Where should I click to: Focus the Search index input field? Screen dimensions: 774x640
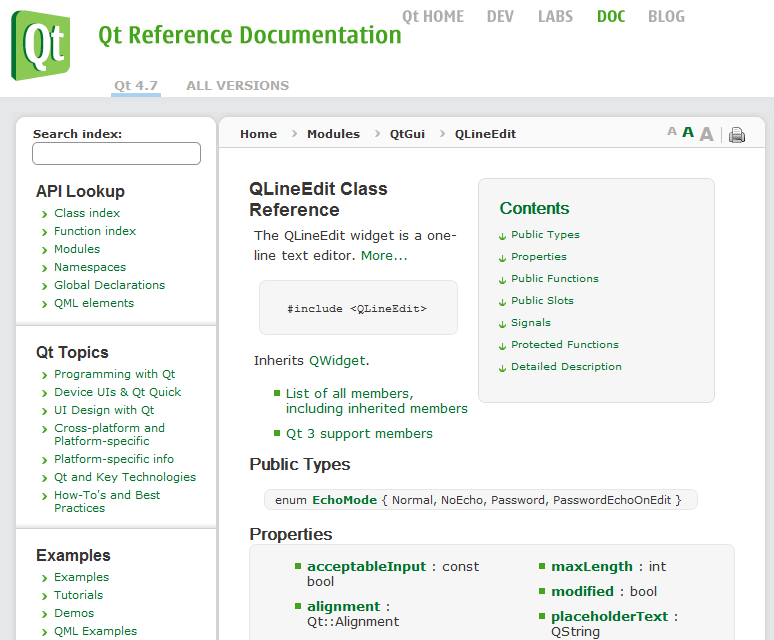click(116, 153)
